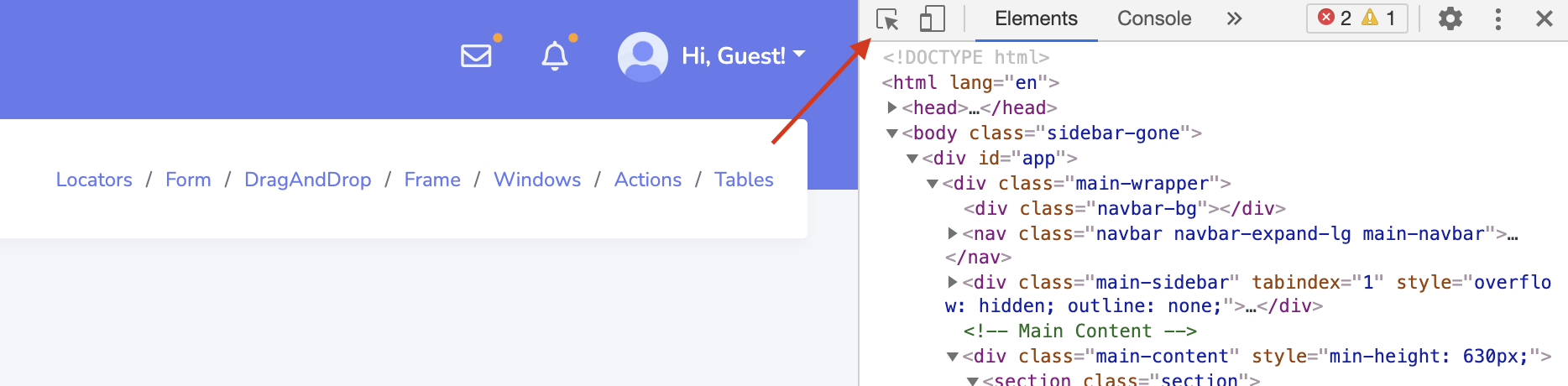Screen dimensions: 1568x386
Task: Click the inspect element picker icon
Action: [887, 18]
